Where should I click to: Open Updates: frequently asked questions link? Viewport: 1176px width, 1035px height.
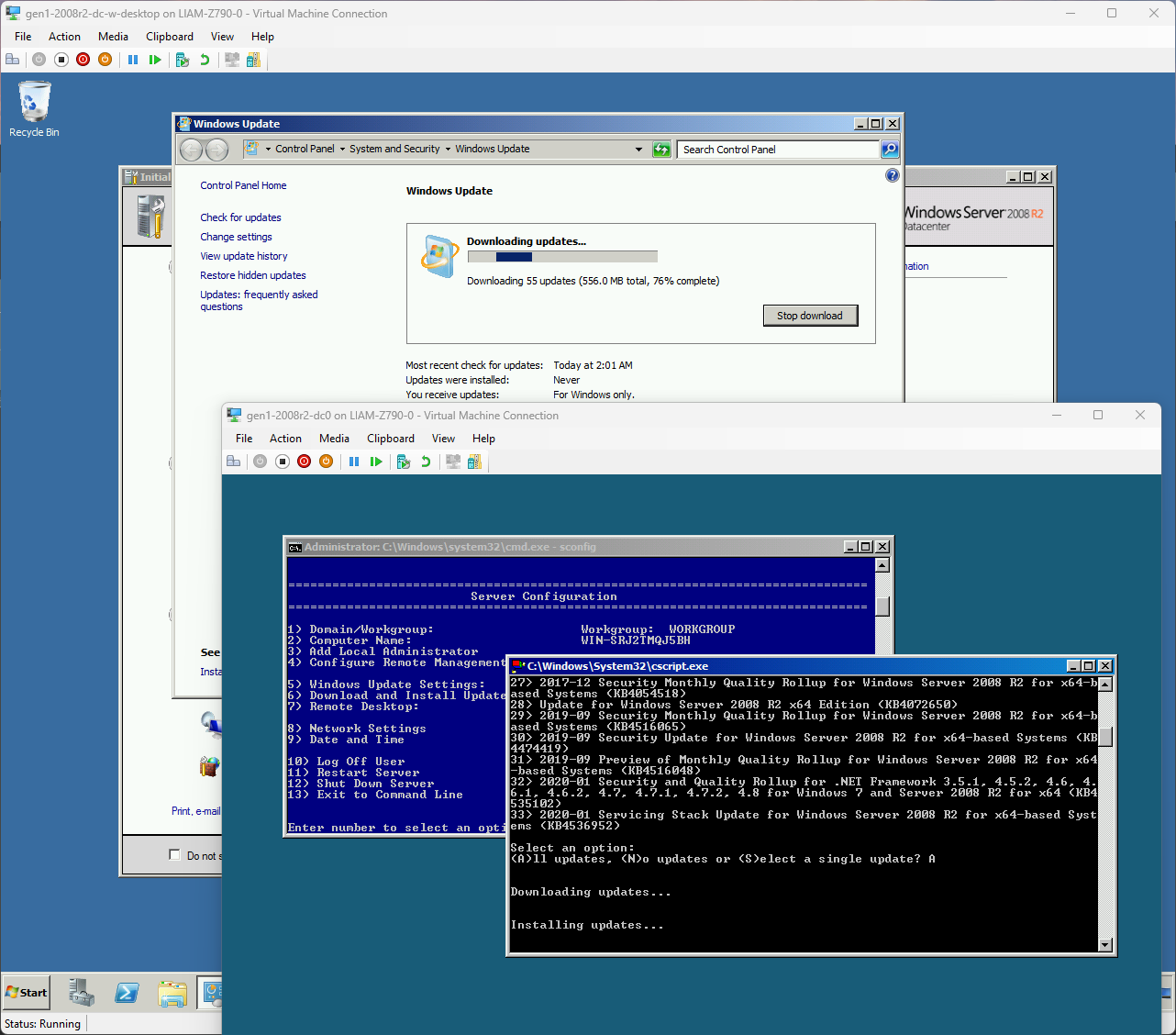pyautogui.click(x=259, y=300)
